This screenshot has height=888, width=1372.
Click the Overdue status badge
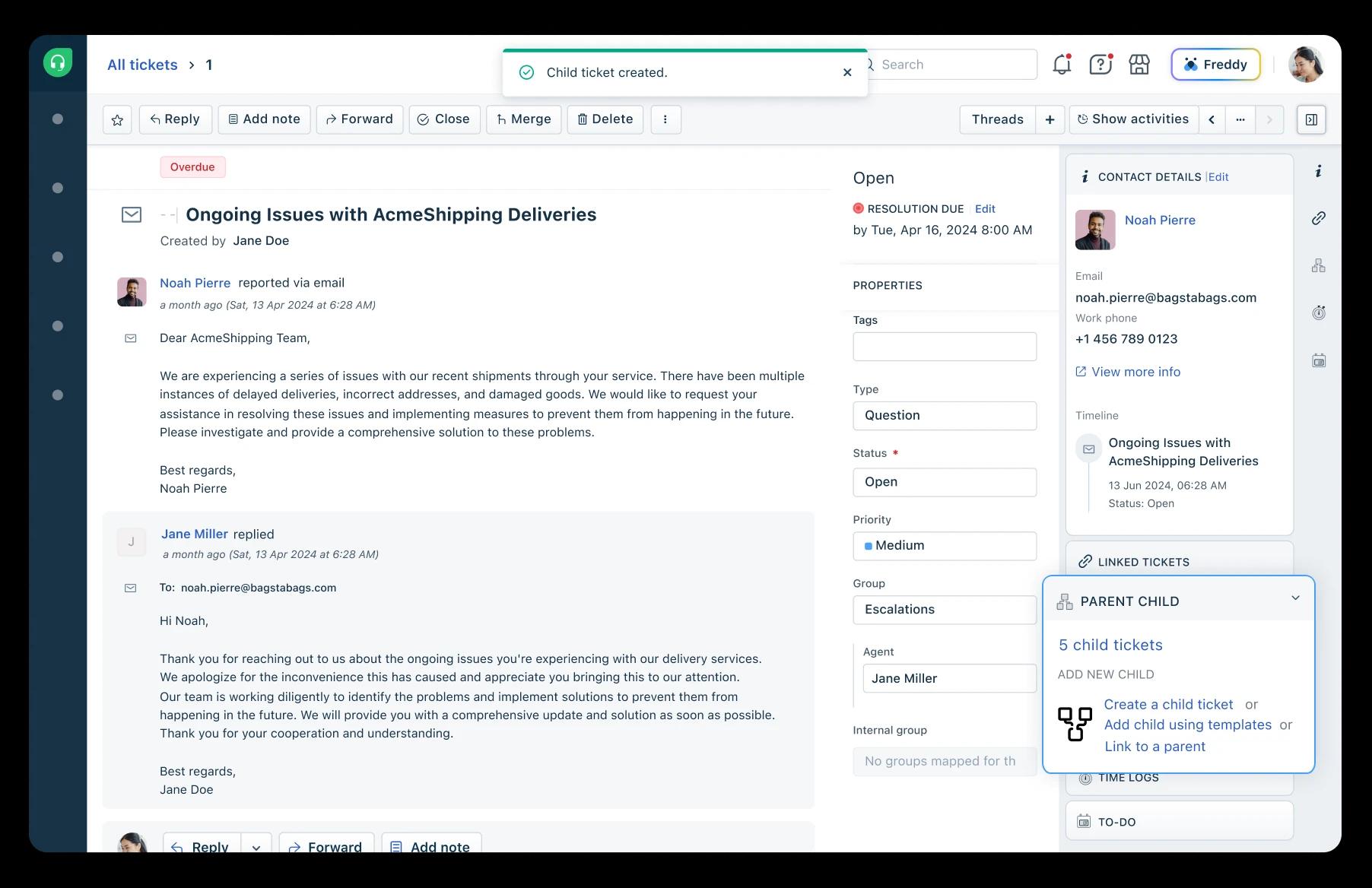(x=192, y=167)
